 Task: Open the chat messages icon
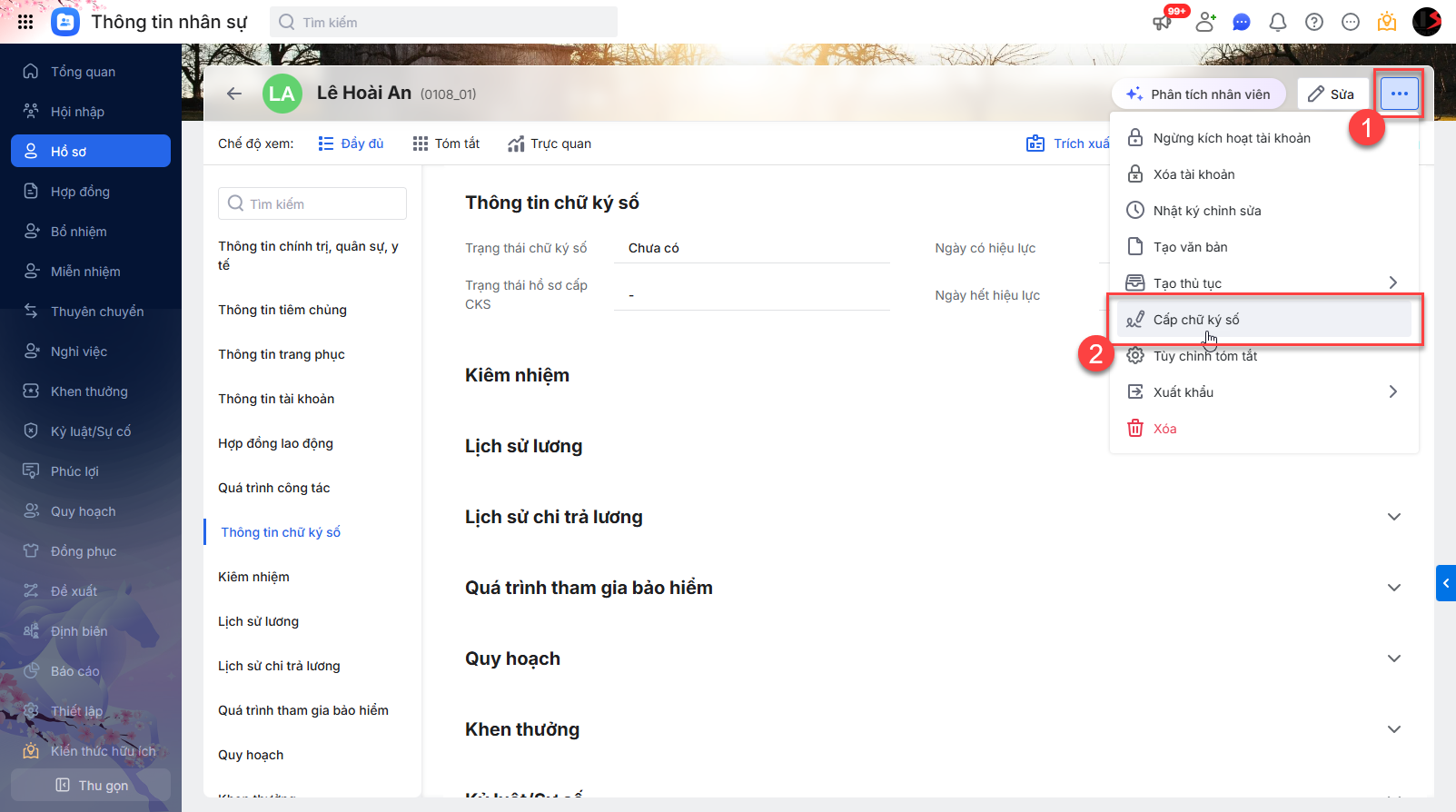[1242, 22]
